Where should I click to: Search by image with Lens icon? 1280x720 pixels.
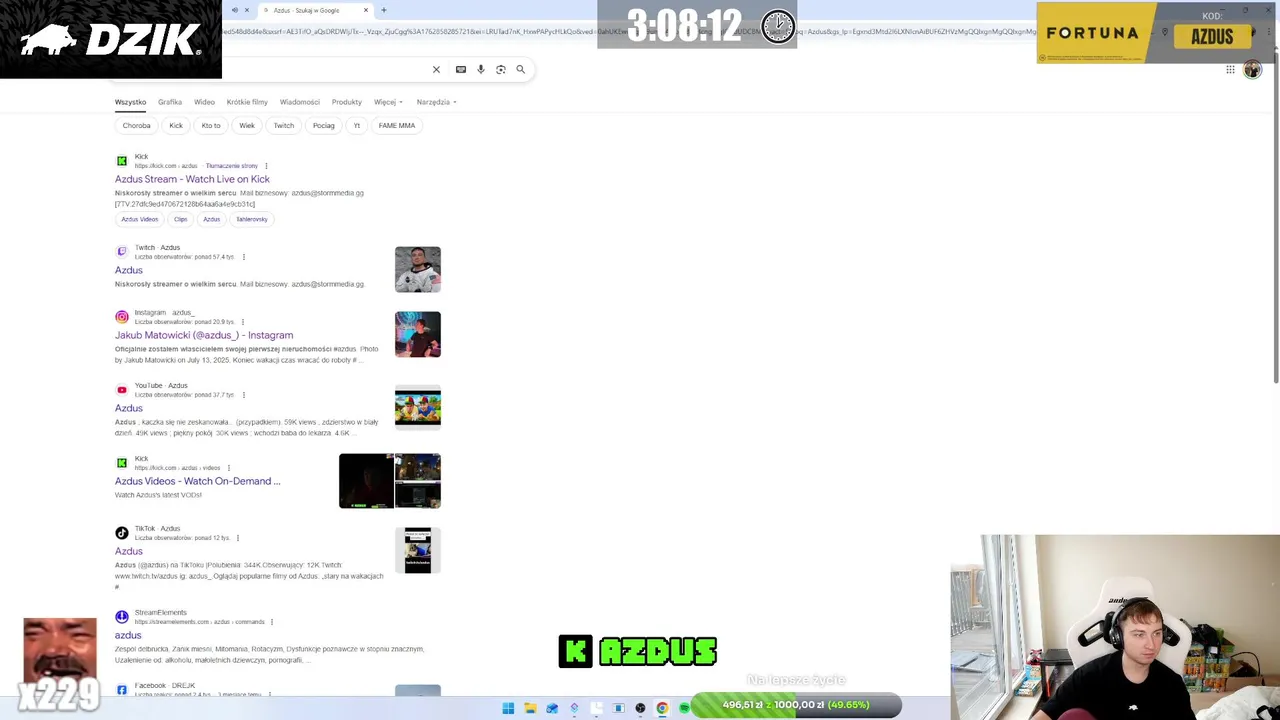click(x=501, y=69)
